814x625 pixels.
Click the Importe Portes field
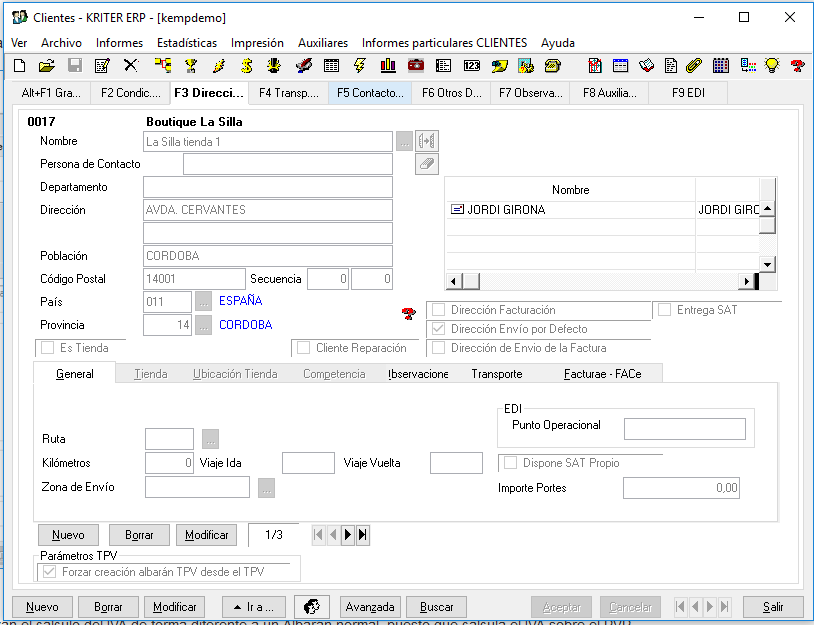(681, 488)
